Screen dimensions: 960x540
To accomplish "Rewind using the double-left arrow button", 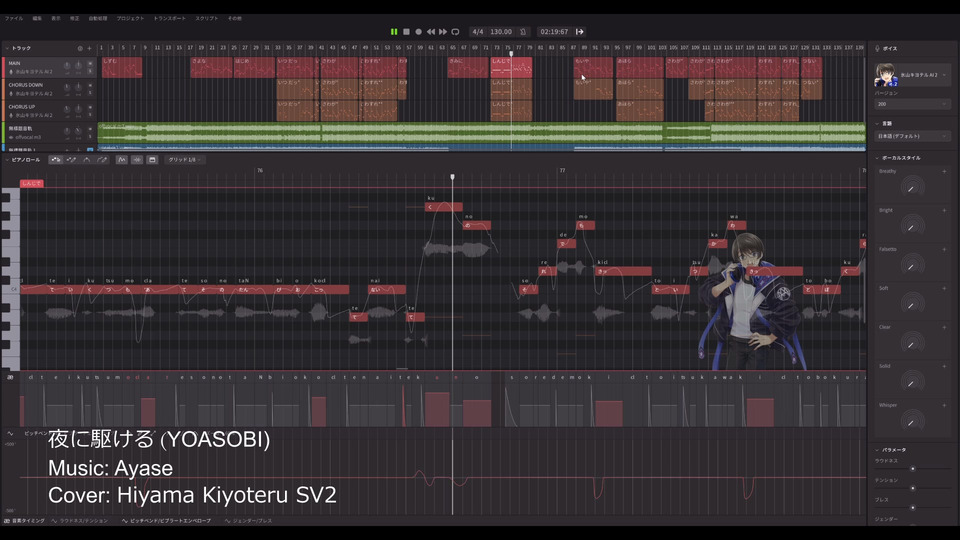I will [x=431, y=32].
